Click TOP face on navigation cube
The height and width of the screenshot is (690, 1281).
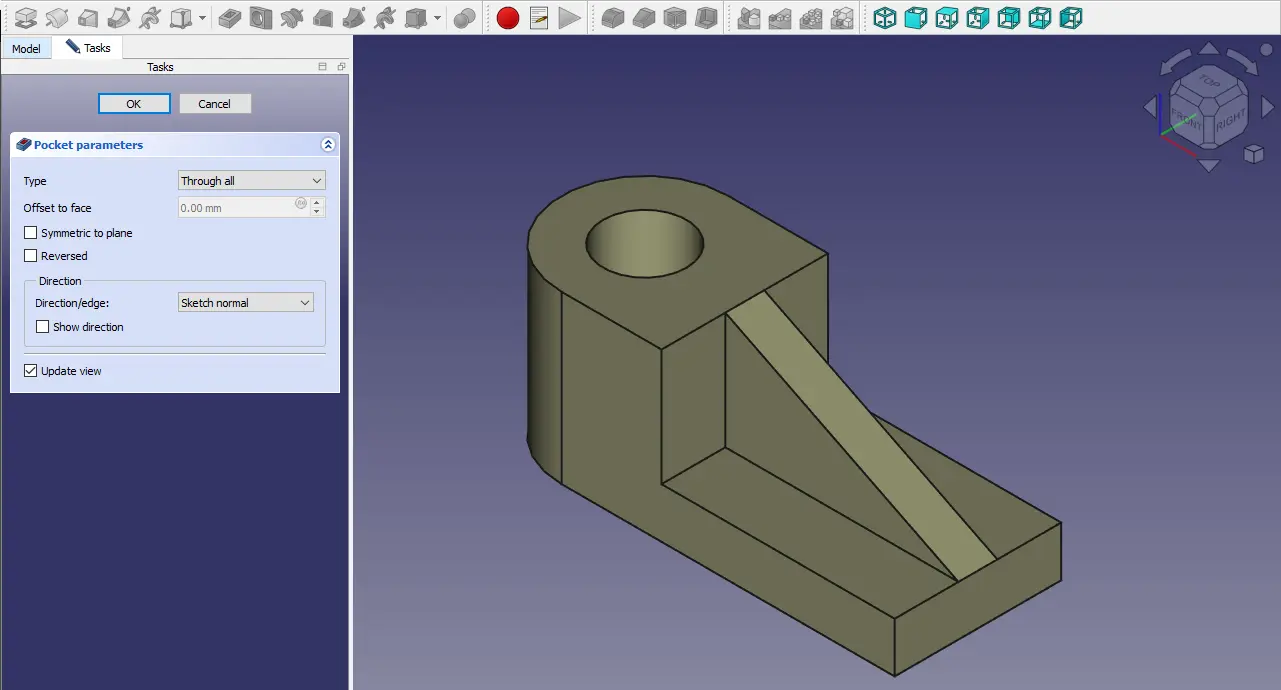(x=1210, y=82)
